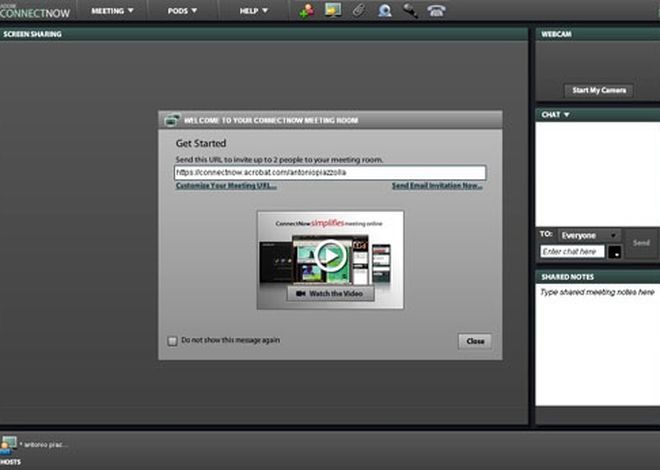Click the share screen toolbar icon
Viewport: 660px width, 470px height.
point(333,10)
